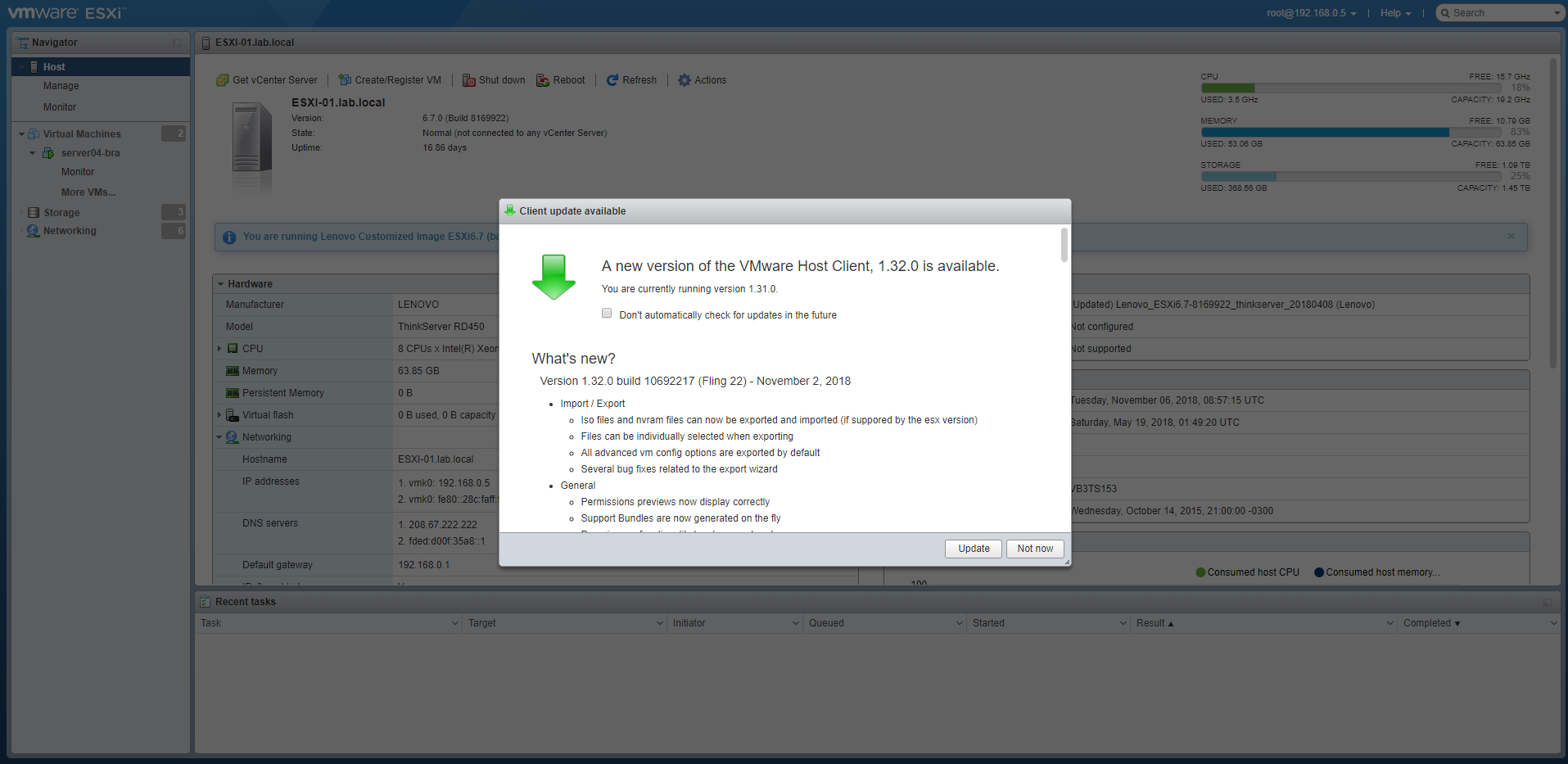Open the Actions gear icon
The height and width of the screenshot is (764, 1568).
[685, 80]
